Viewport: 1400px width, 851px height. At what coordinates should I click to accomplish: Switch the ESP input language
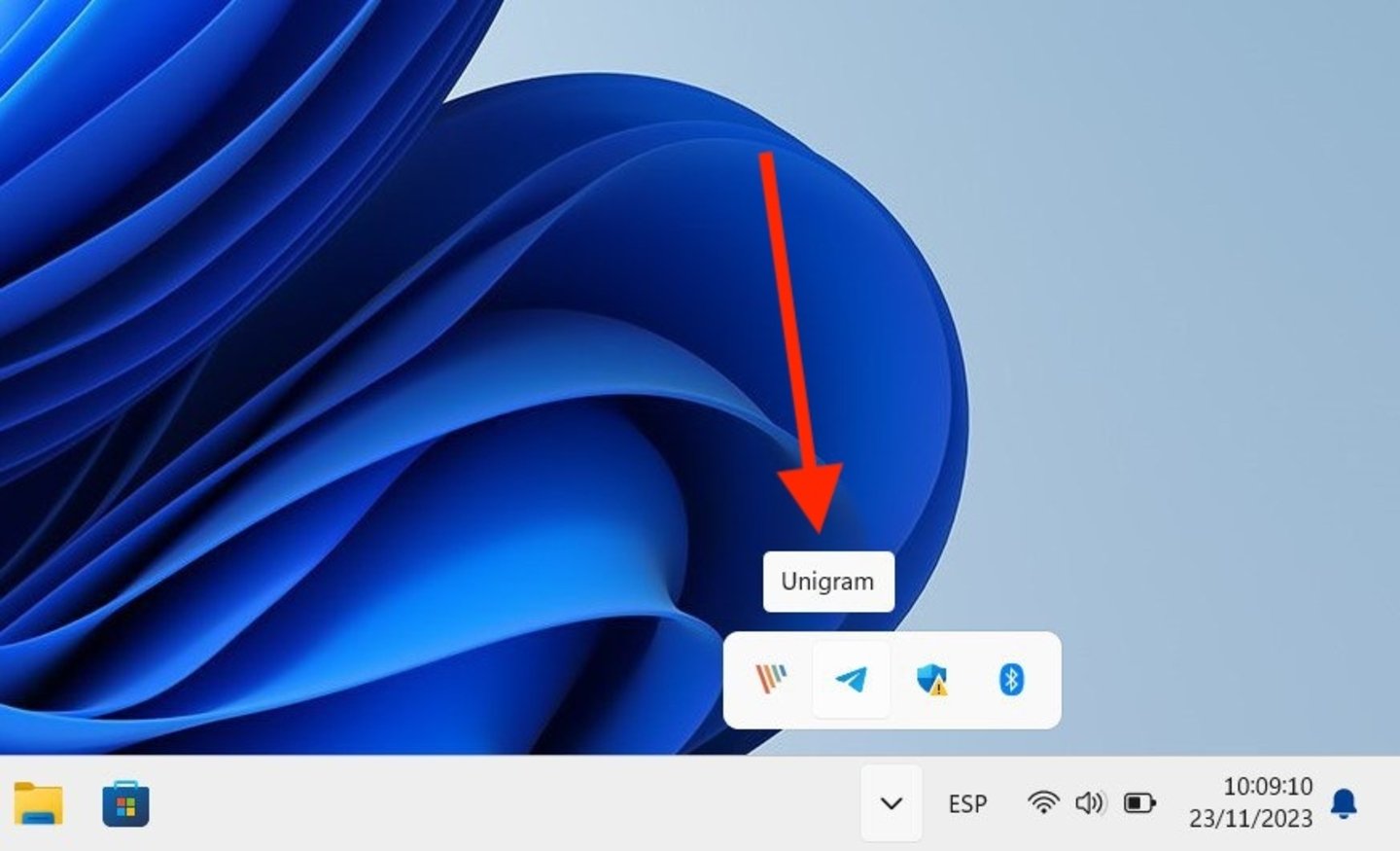coord(967,803)
